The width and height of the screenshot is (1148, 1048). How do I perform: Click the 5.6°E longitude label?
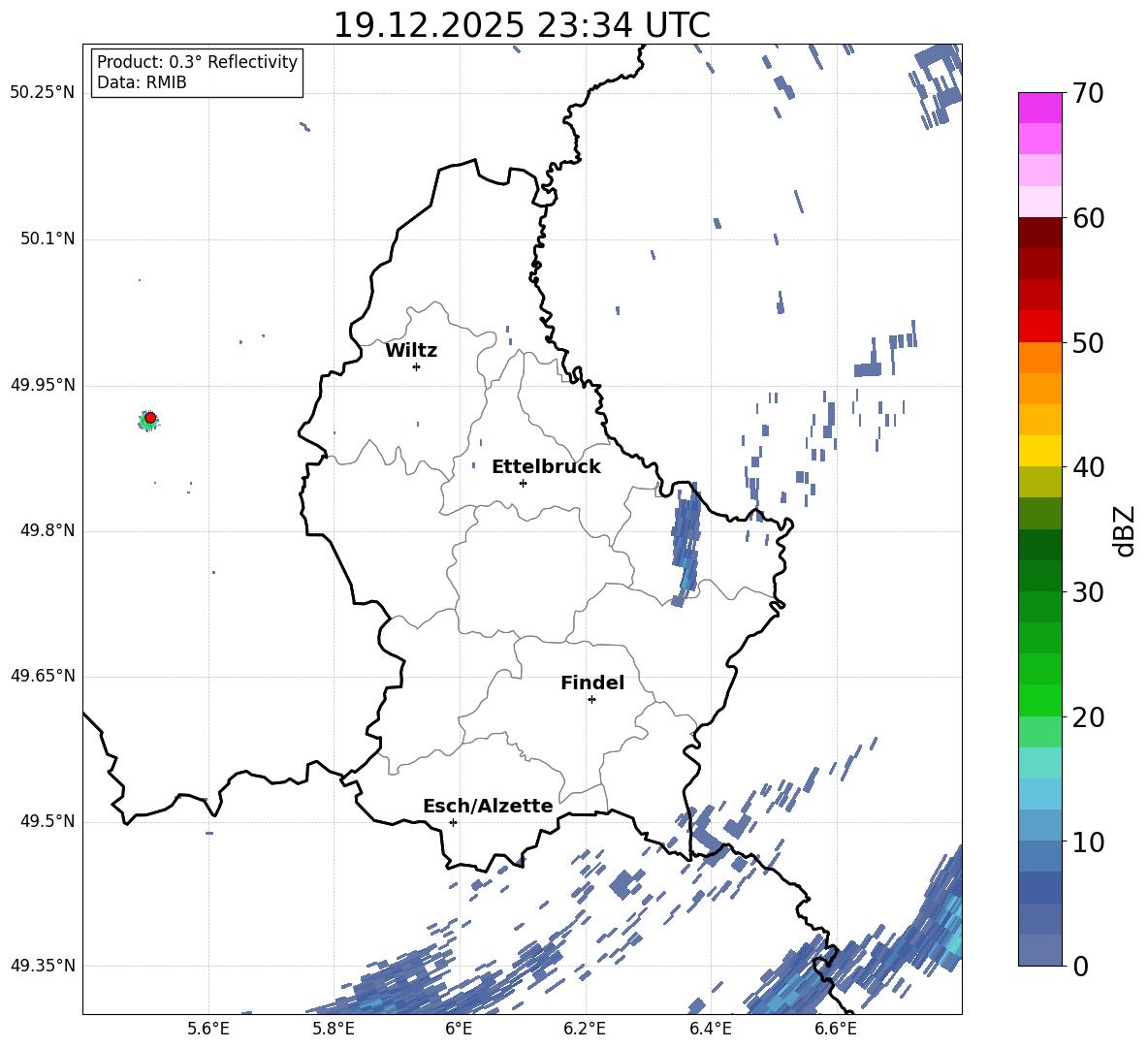[208, 1030]
